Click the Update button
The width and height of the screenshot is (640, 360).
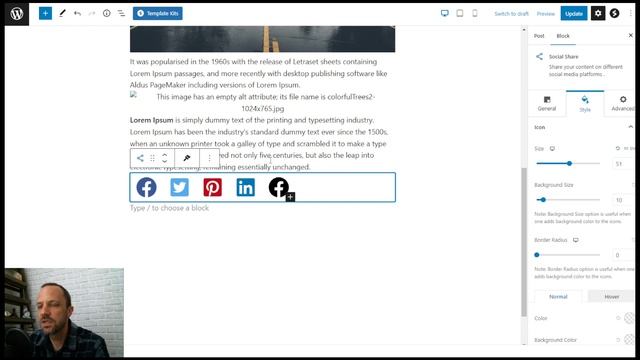click(573, 13)
